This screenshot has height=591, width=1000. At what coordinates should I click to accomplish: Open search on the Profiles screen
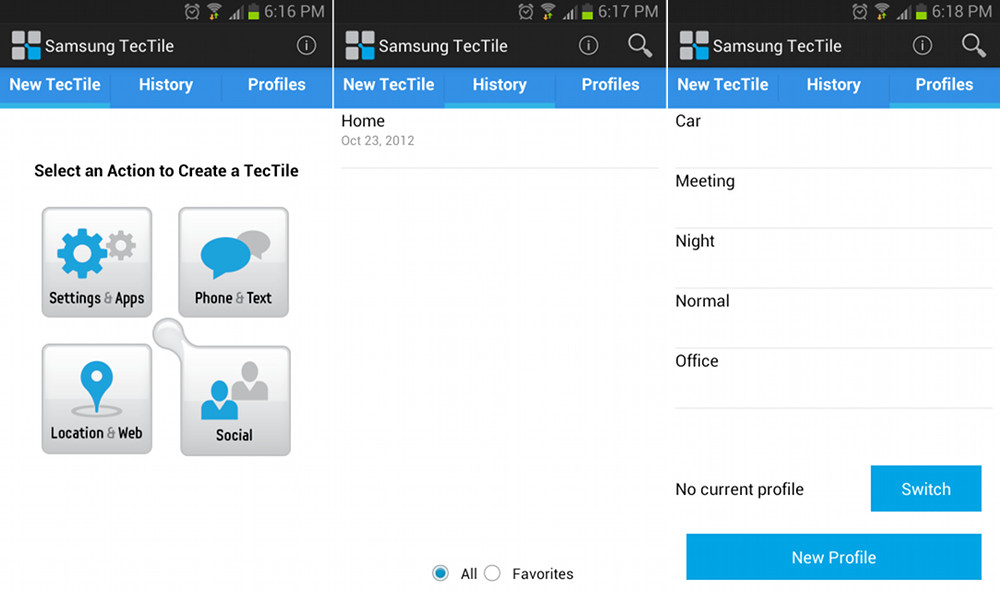point(974,46)
